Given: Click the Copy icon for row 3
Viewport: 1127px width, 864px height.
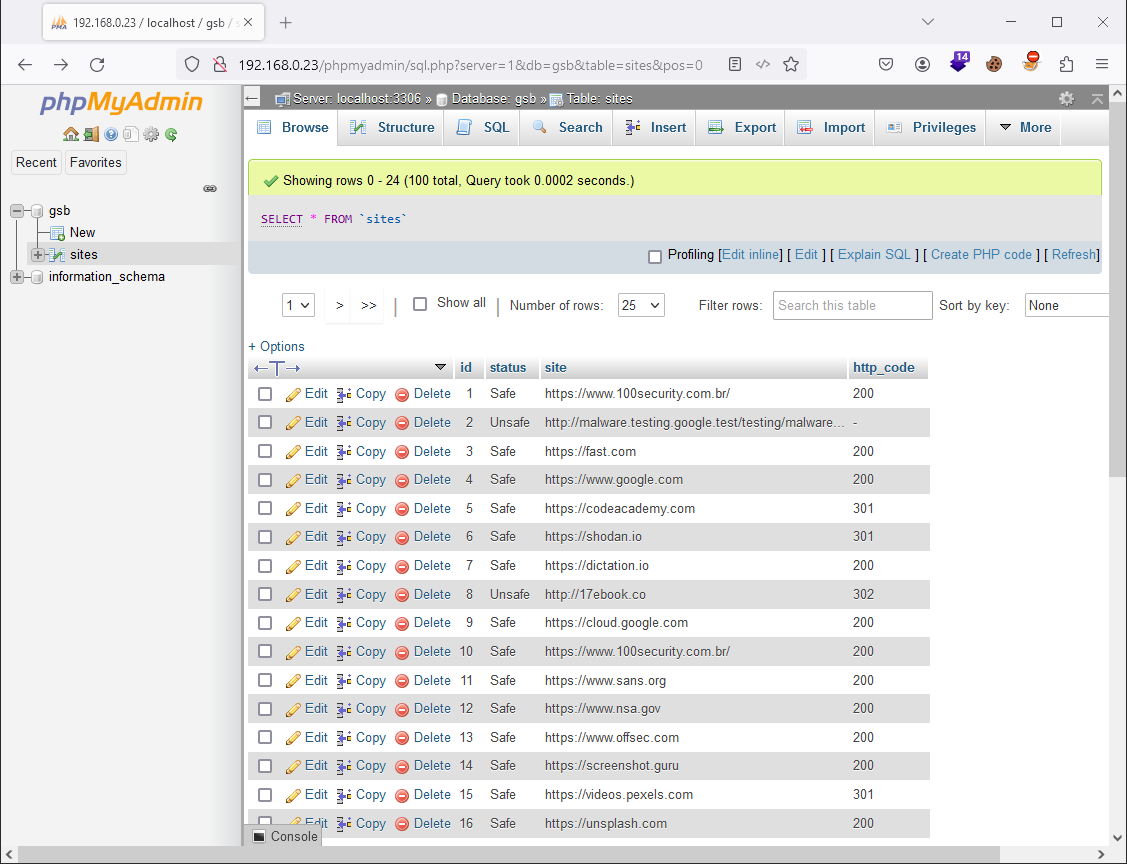Looking at the screenshot, I should coord(344,452).
